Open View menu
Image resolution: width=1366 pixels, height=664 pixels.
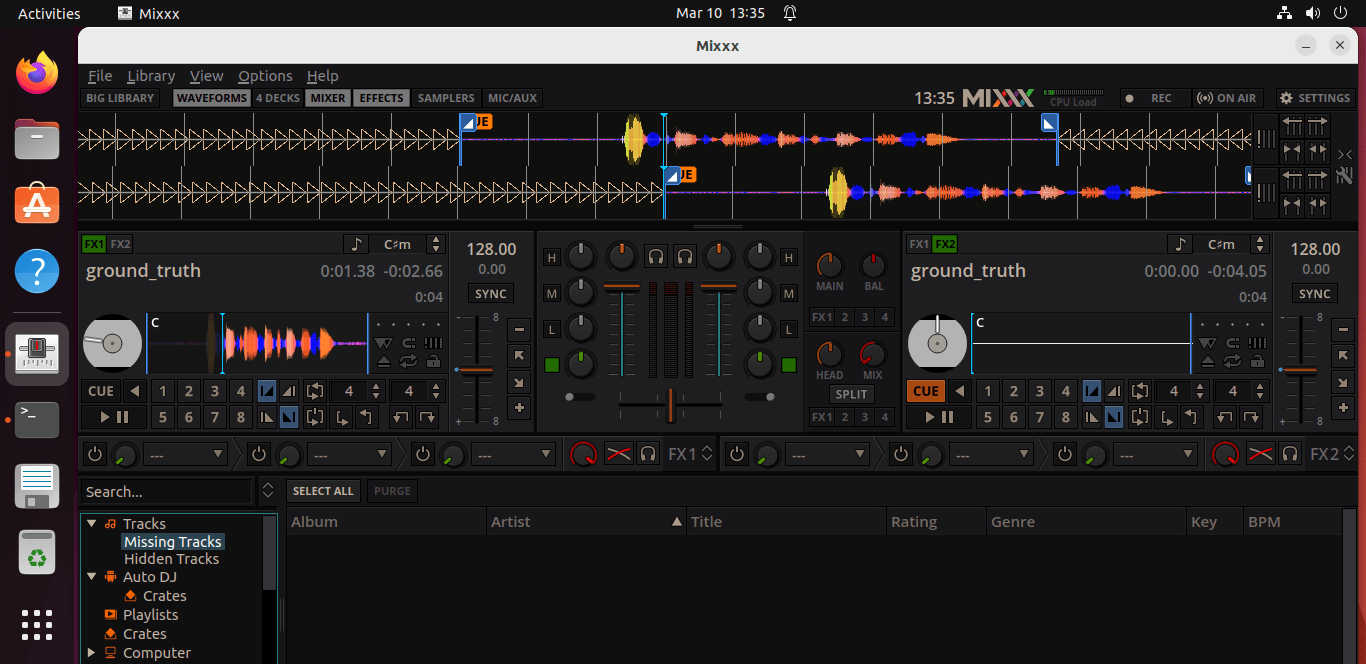(x=207, y=76)
